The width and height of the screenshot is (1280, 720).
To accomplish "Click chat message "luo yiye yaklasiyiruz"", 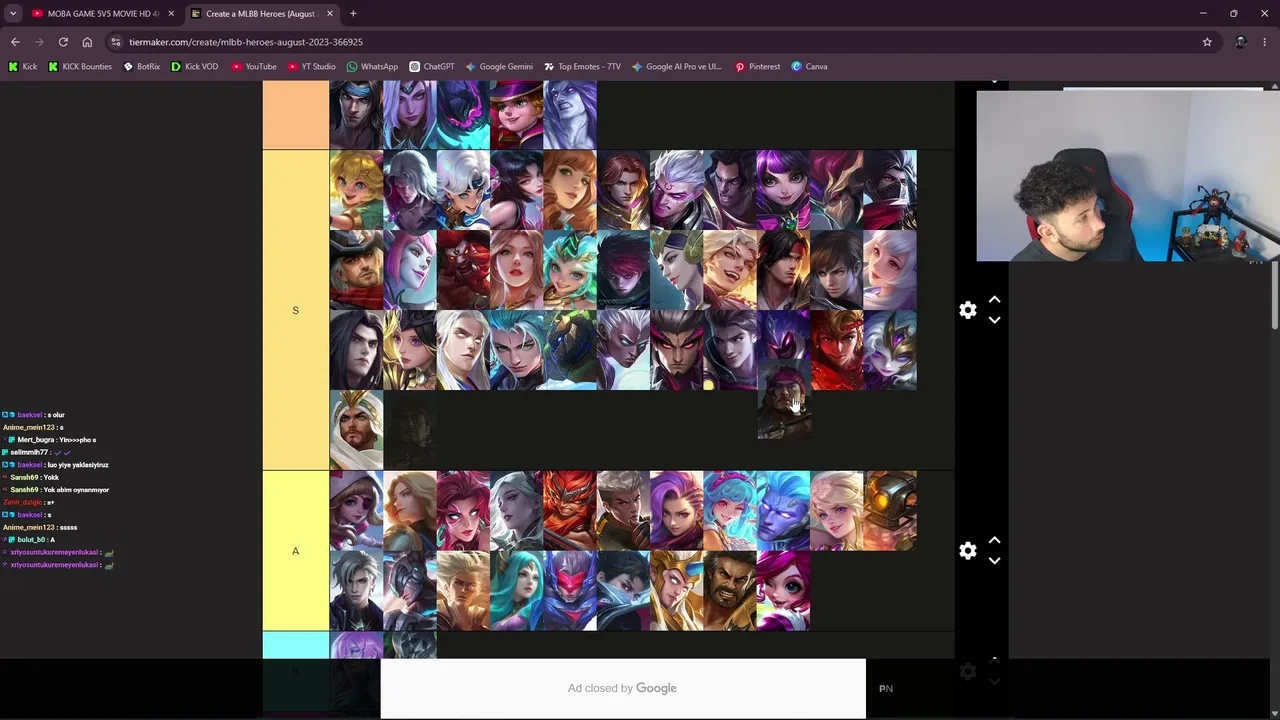I will pyautogui.click(x=78, y=465).
